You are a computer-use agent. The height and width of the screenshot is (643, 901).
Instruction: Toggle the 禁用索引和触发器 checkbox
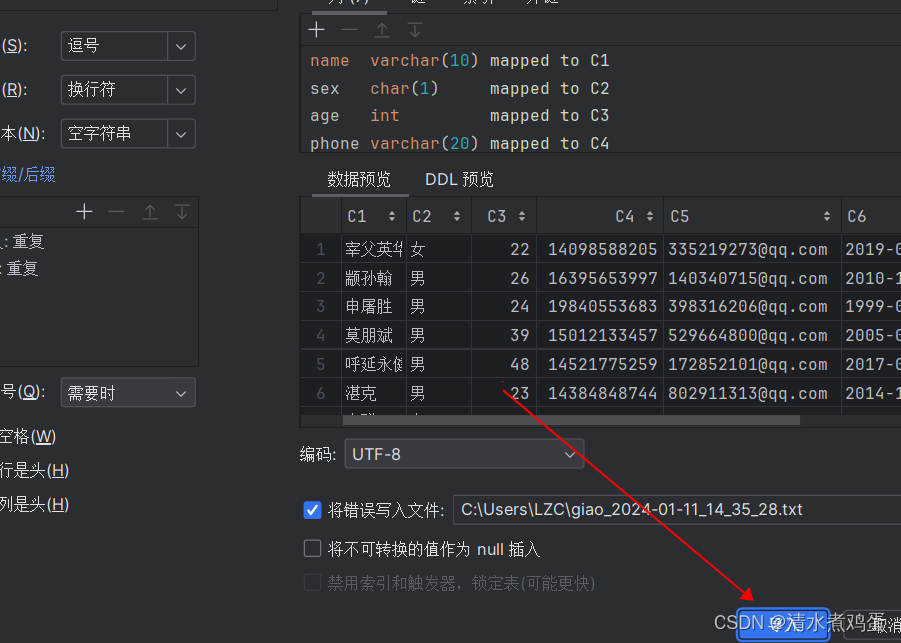coord(311,582)
